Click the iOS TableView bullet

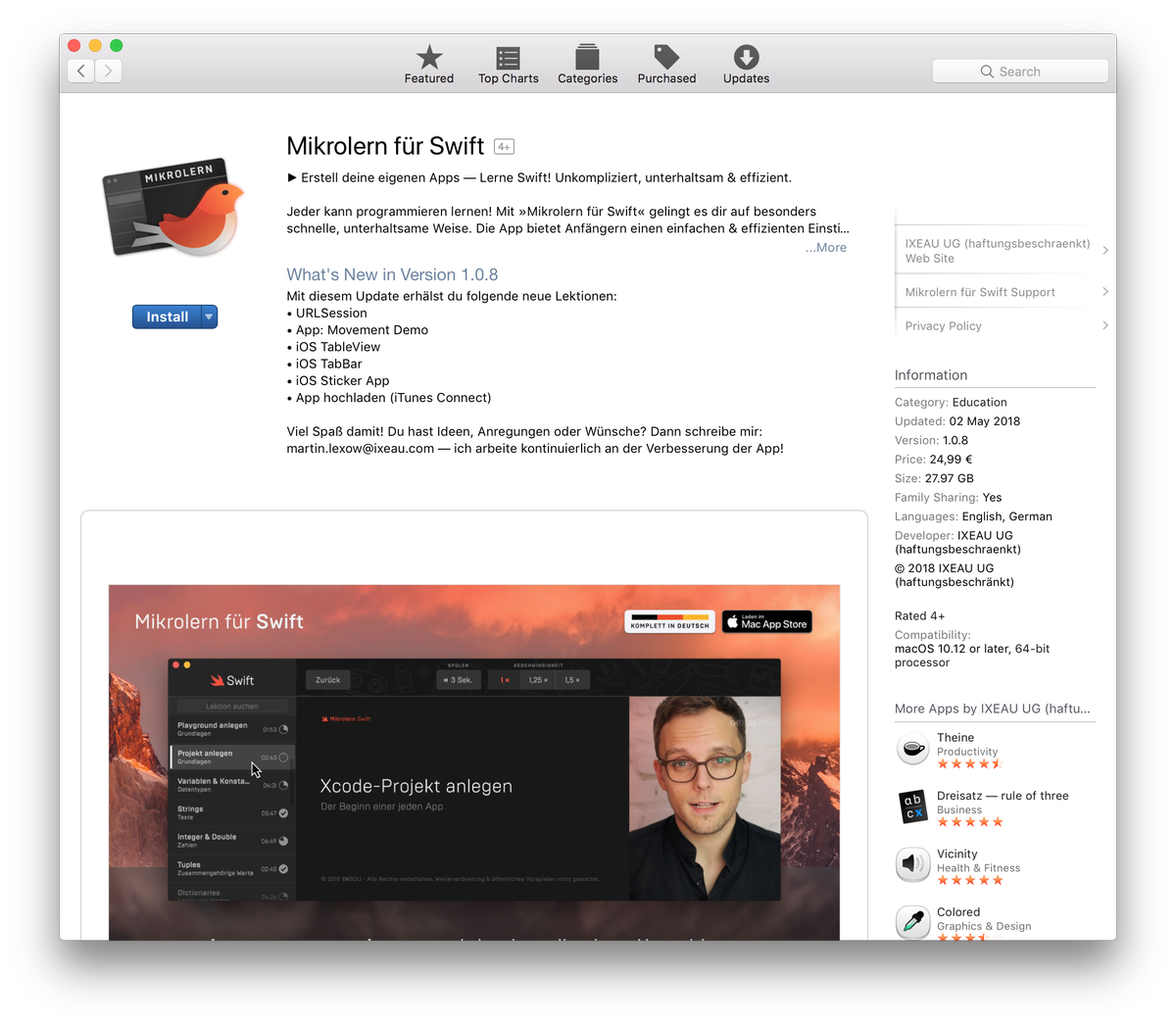pyautogui.click(x=333, y=347)
